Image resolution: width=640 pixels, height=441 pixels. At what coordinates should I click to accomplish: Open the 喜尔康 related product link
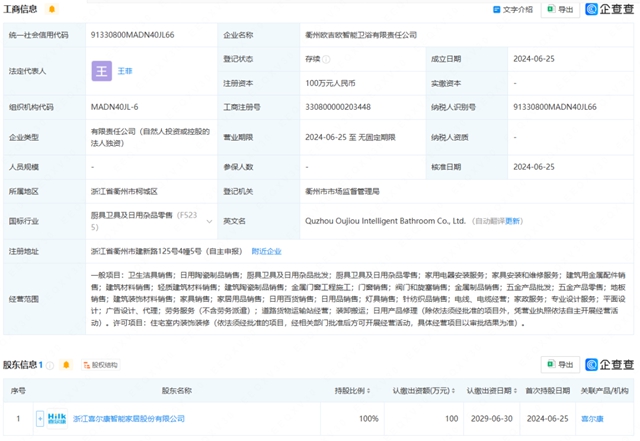tap(592, 419)
